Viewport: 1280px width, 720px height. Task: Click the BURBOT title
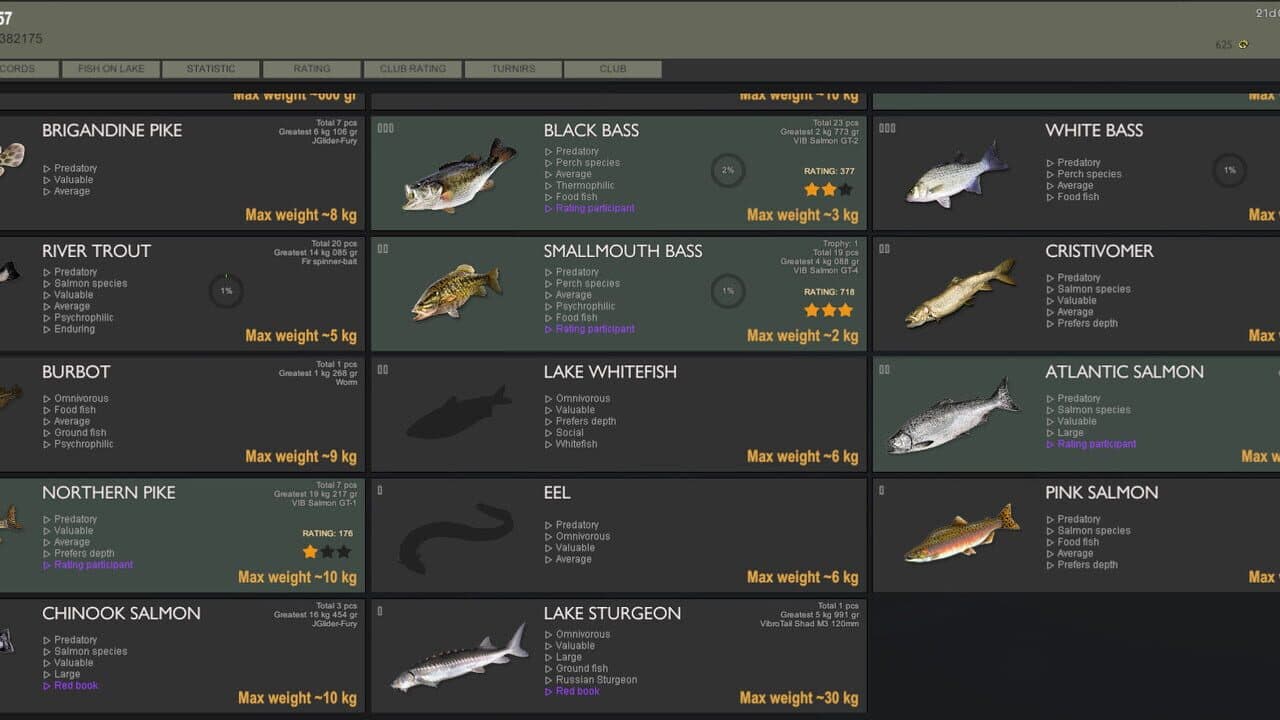[x=76, y=372]
